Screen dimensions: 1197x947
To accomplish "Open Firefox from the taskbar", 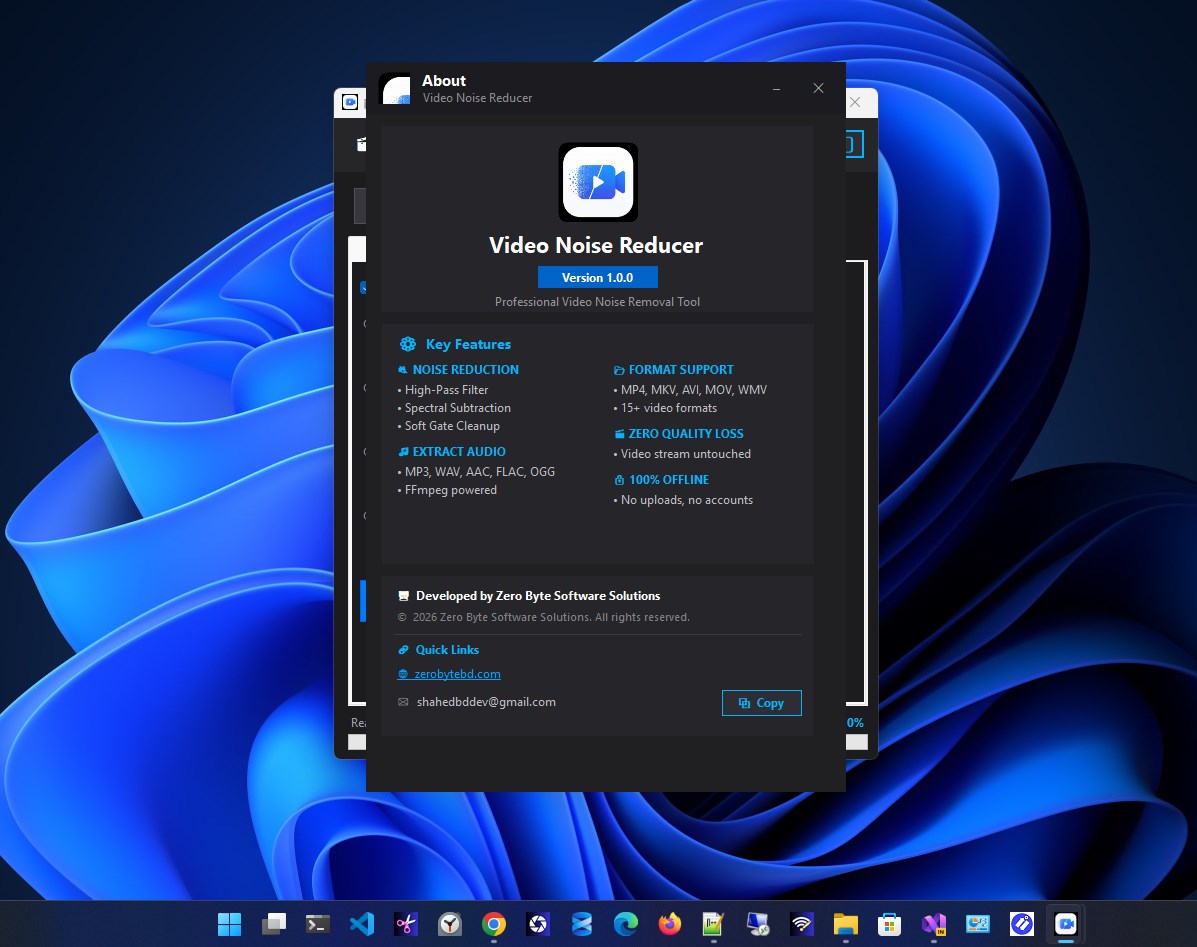I will (x=669, y=924).
